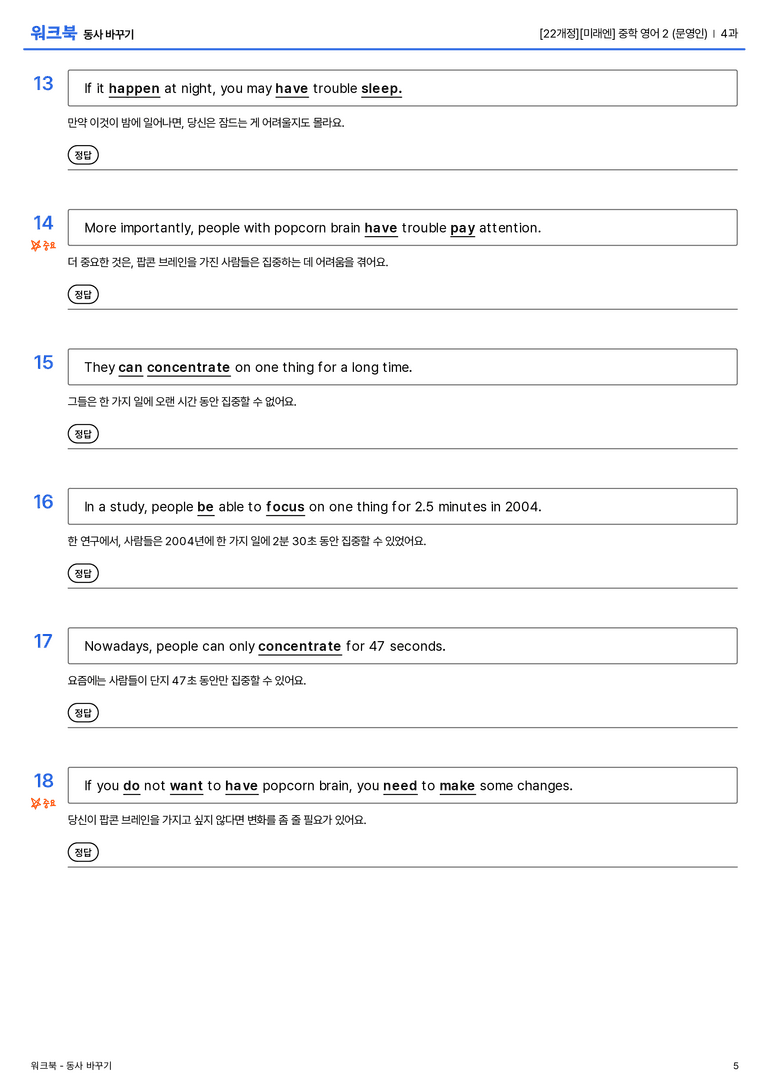Image resolution: width=768 pixels, height=1087 pixels.
Task: Click the underlined word 'happen' in question 13
Action: point(134,89)
